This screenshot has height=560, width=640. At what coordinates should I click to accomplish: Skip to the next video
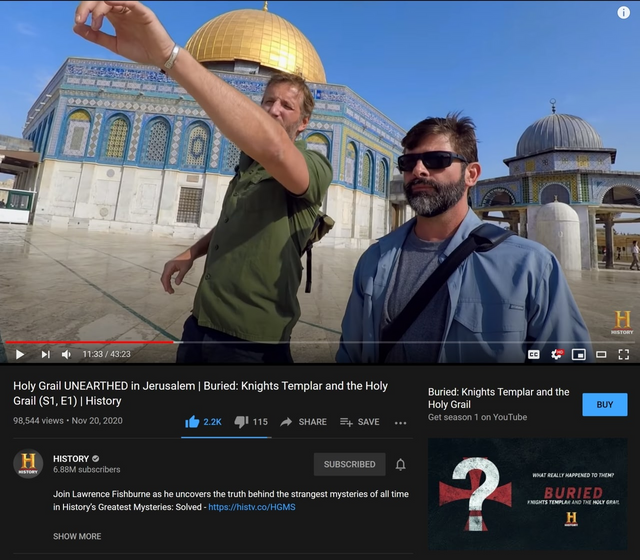(x=46, y=354)
